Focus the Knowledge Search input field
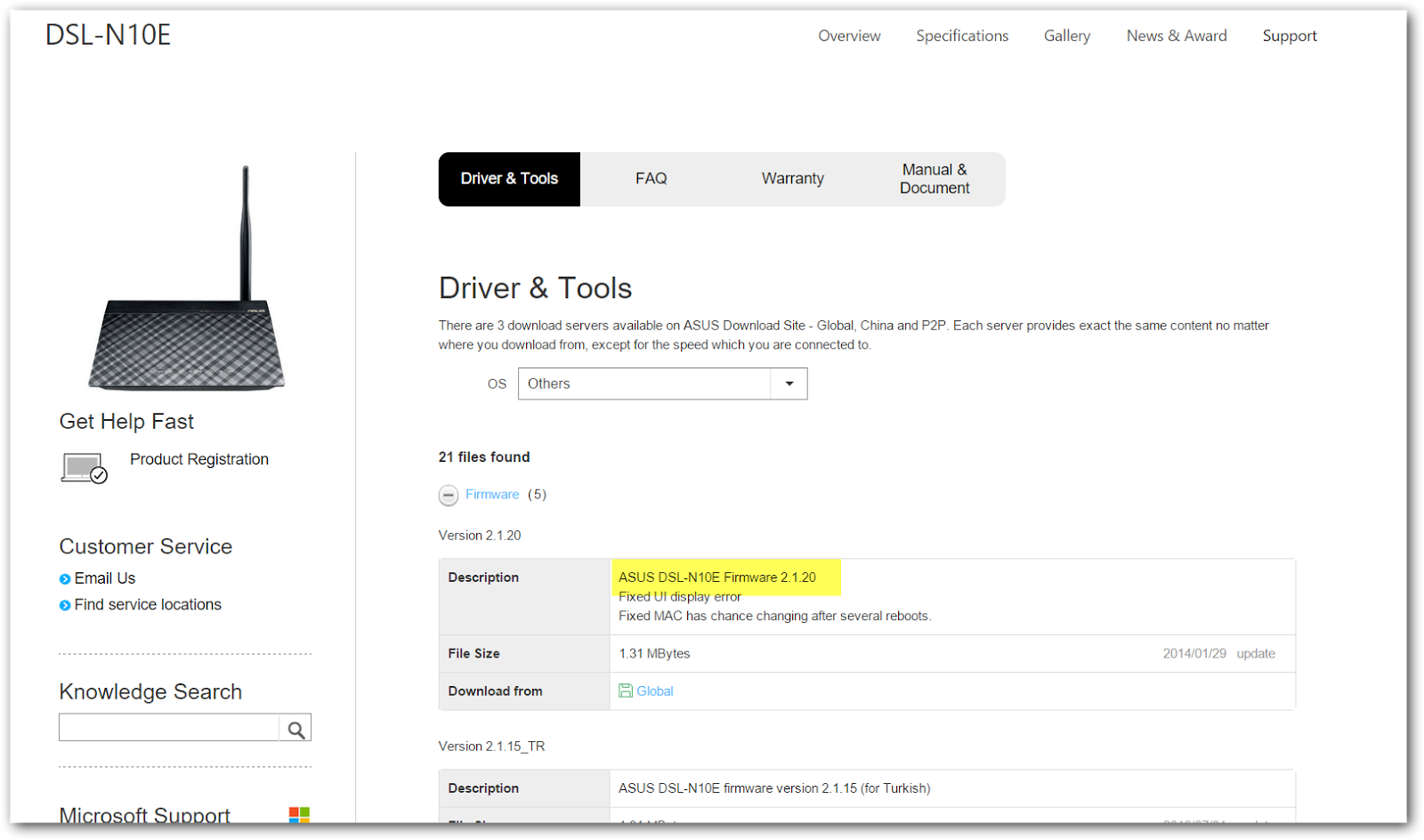The width and height of the screenshot is (1424, 840). 169,728
